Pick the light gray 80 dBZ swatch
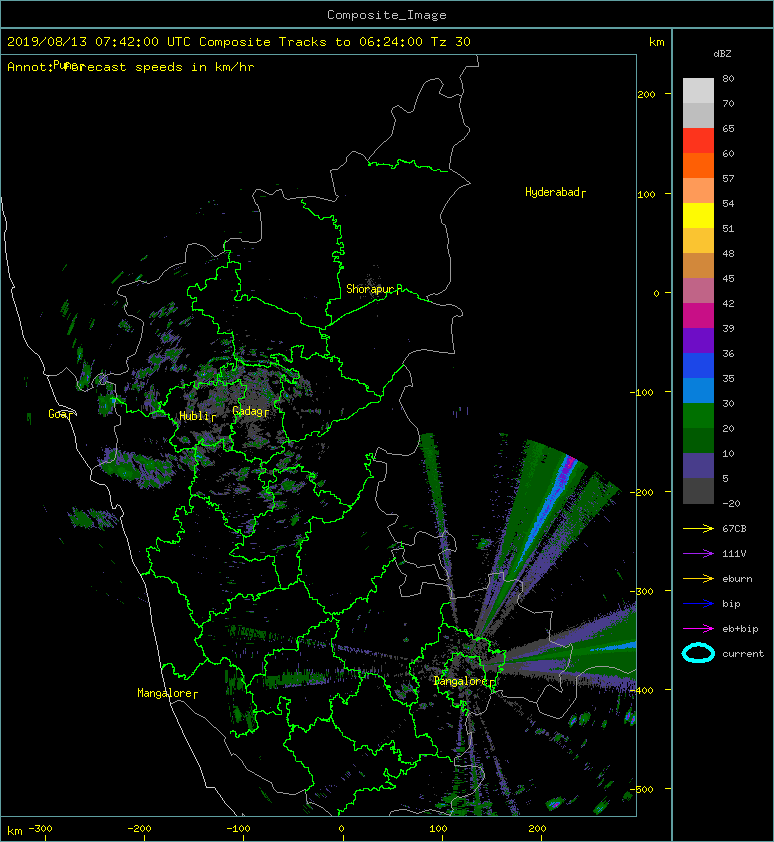The image size is (774, 842). (698, 91)
